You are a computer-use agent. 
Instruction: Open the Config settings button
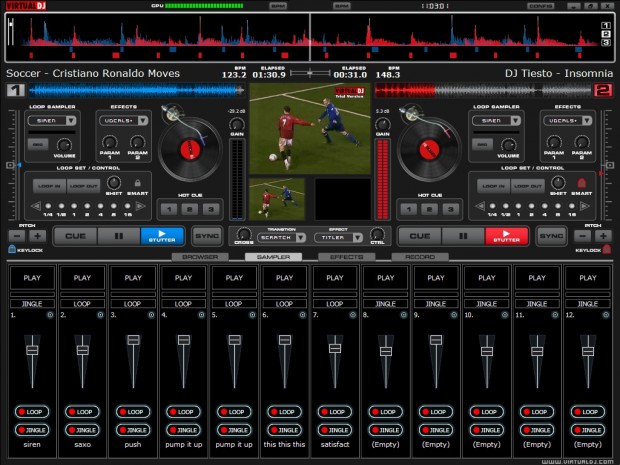click(541, 6)
